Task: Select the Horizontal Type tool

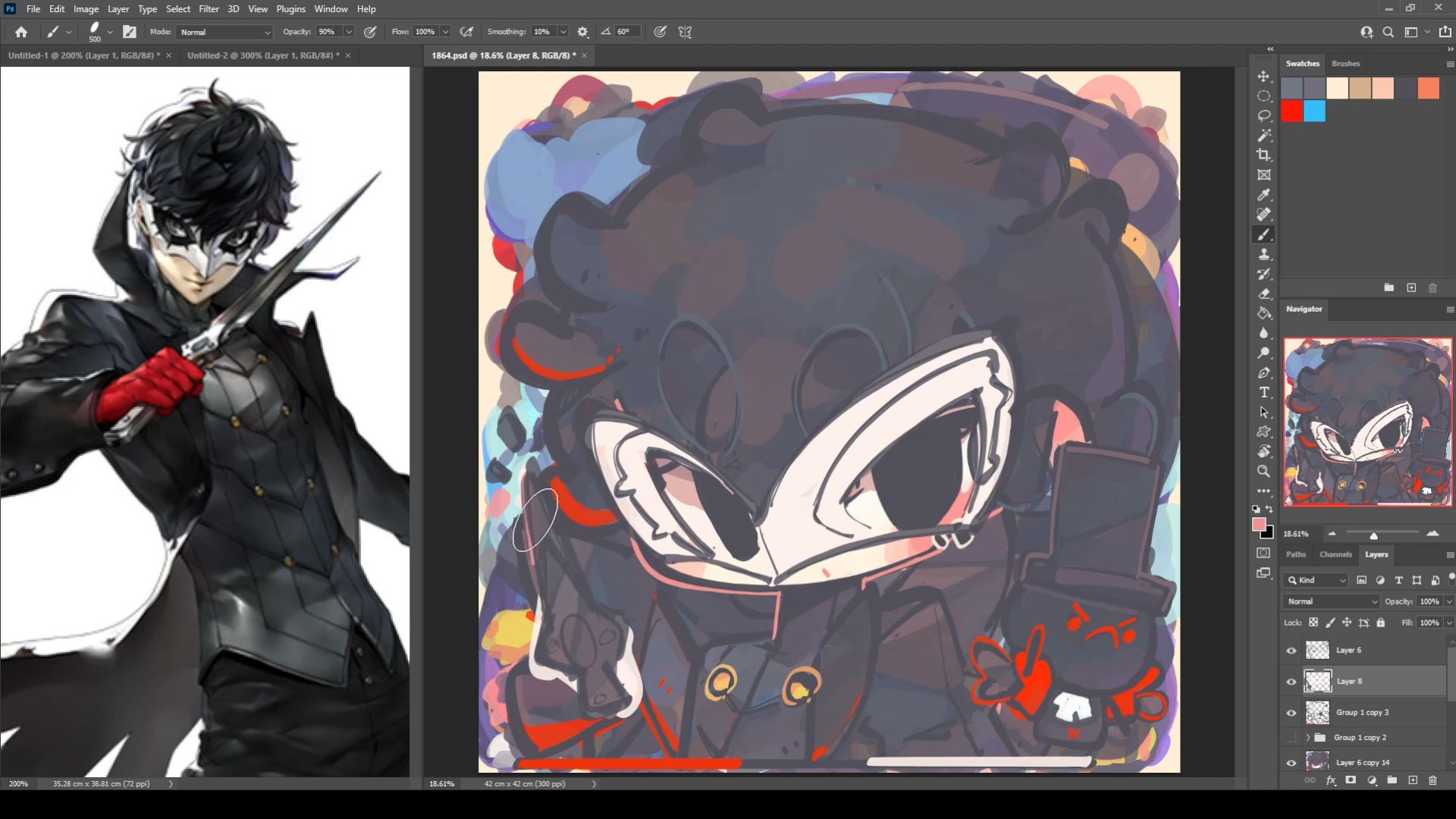Action: click(1263, 392)
